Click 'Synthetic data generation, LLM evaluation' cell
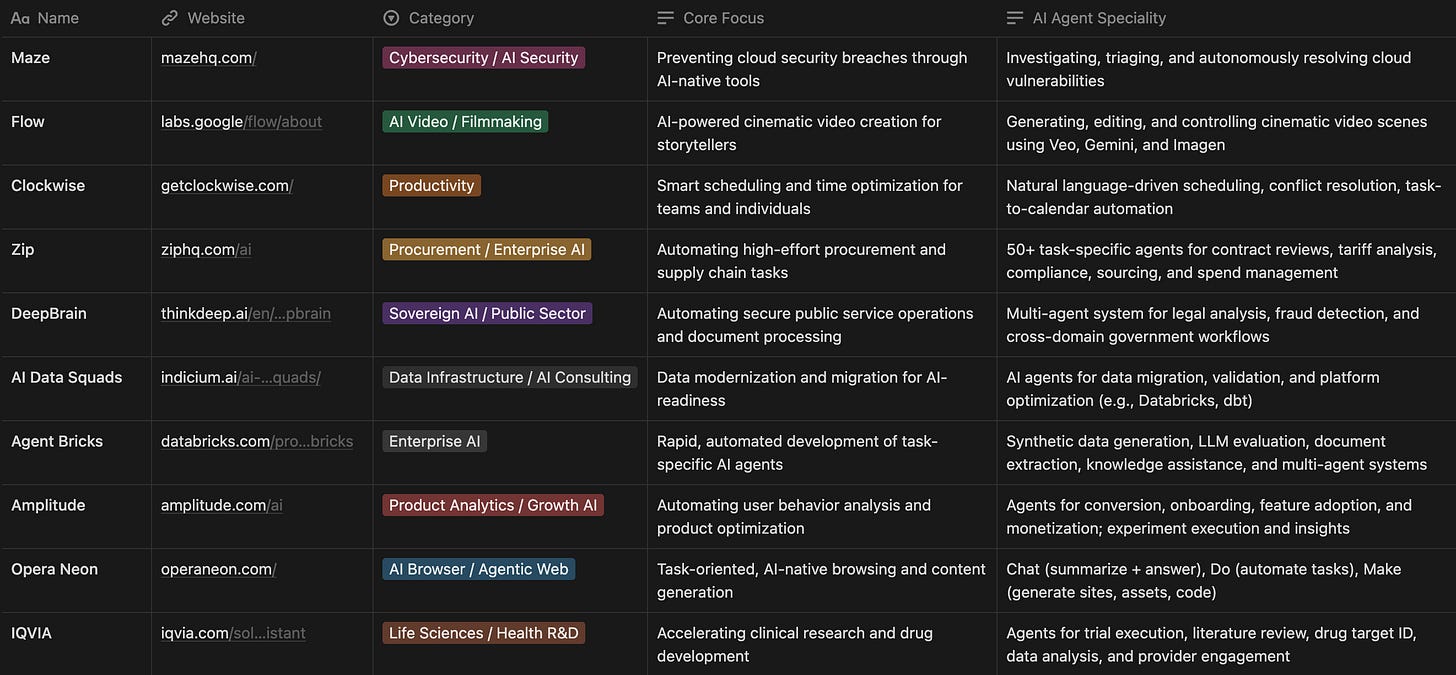 click(1226, 453)
